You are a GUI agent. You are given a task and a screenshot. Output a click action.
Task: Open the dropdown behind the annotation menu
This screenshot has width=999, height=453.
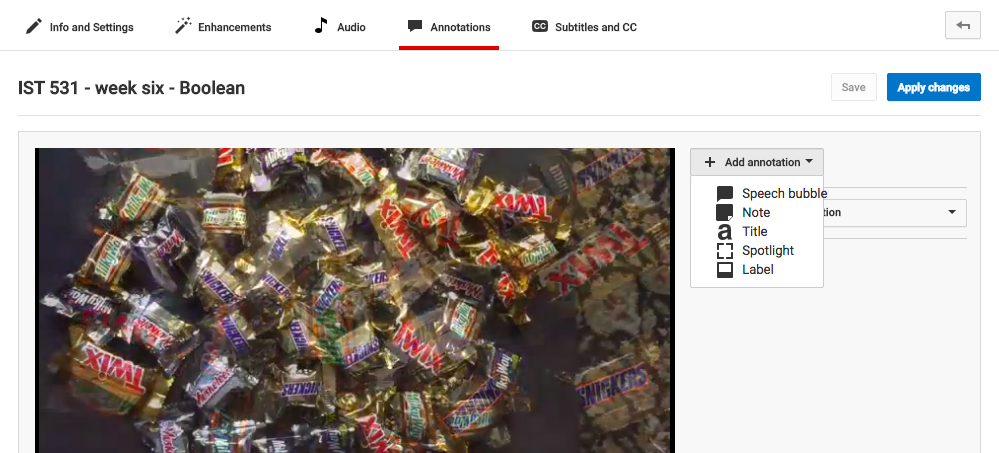895,213
